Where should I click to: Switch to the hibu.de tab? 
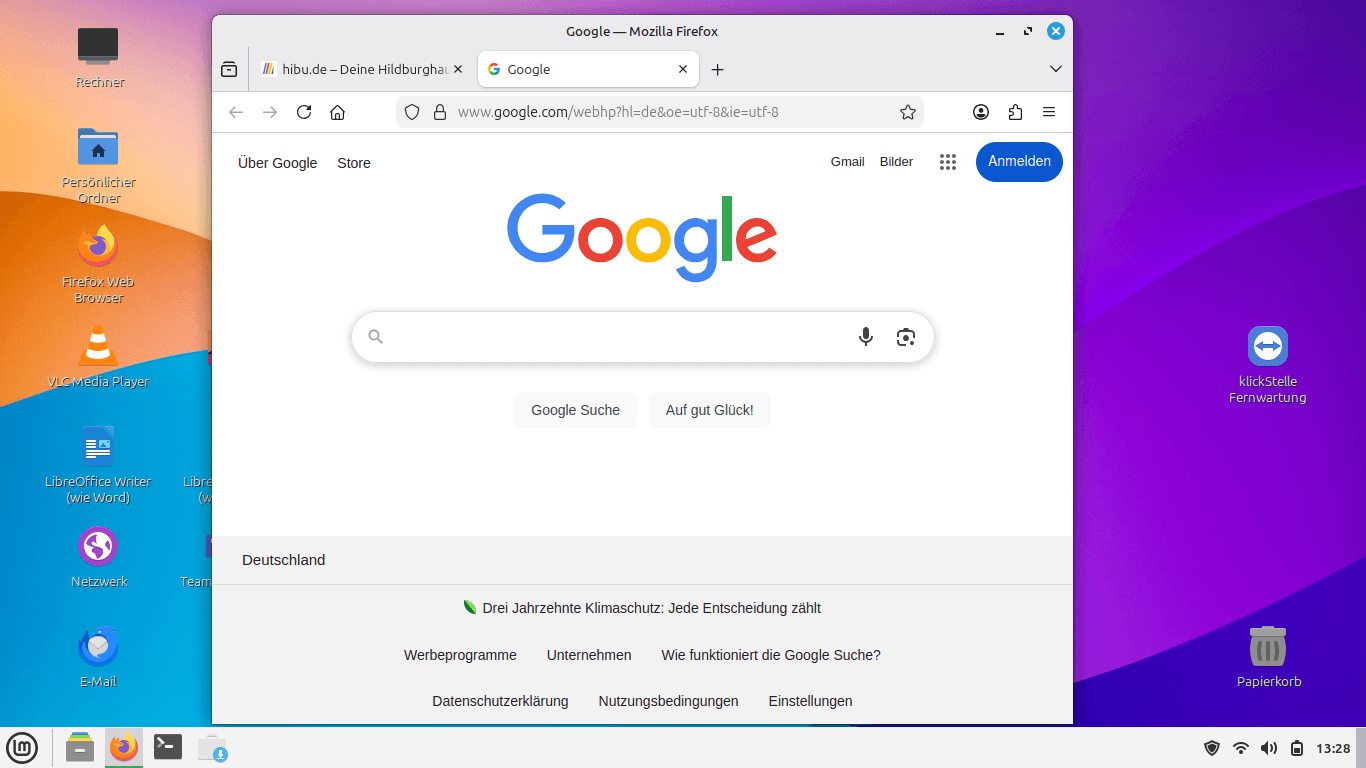(x=355, y=69)
